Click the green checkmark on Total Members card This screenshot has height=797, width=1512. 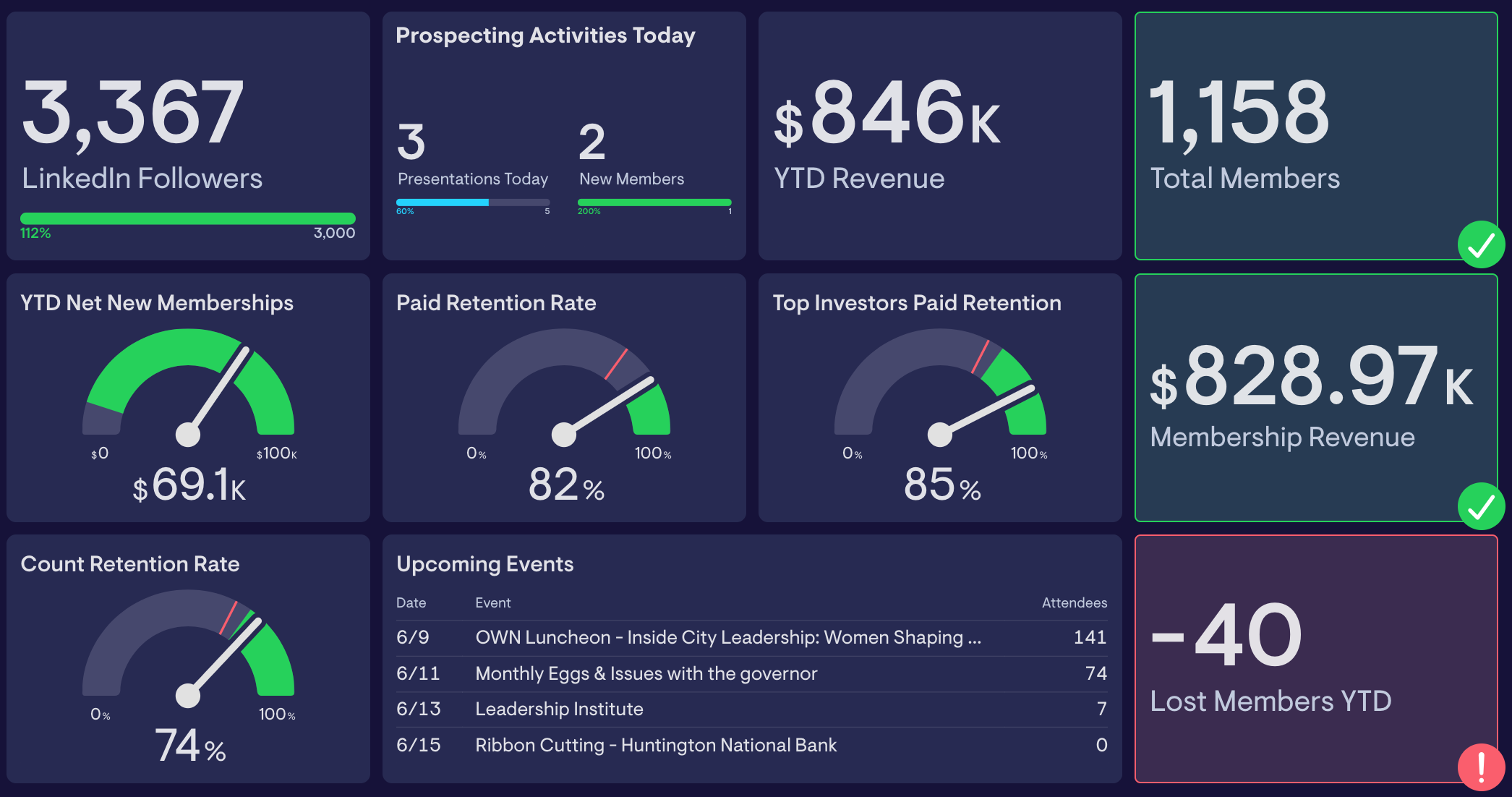point(1481,244)
